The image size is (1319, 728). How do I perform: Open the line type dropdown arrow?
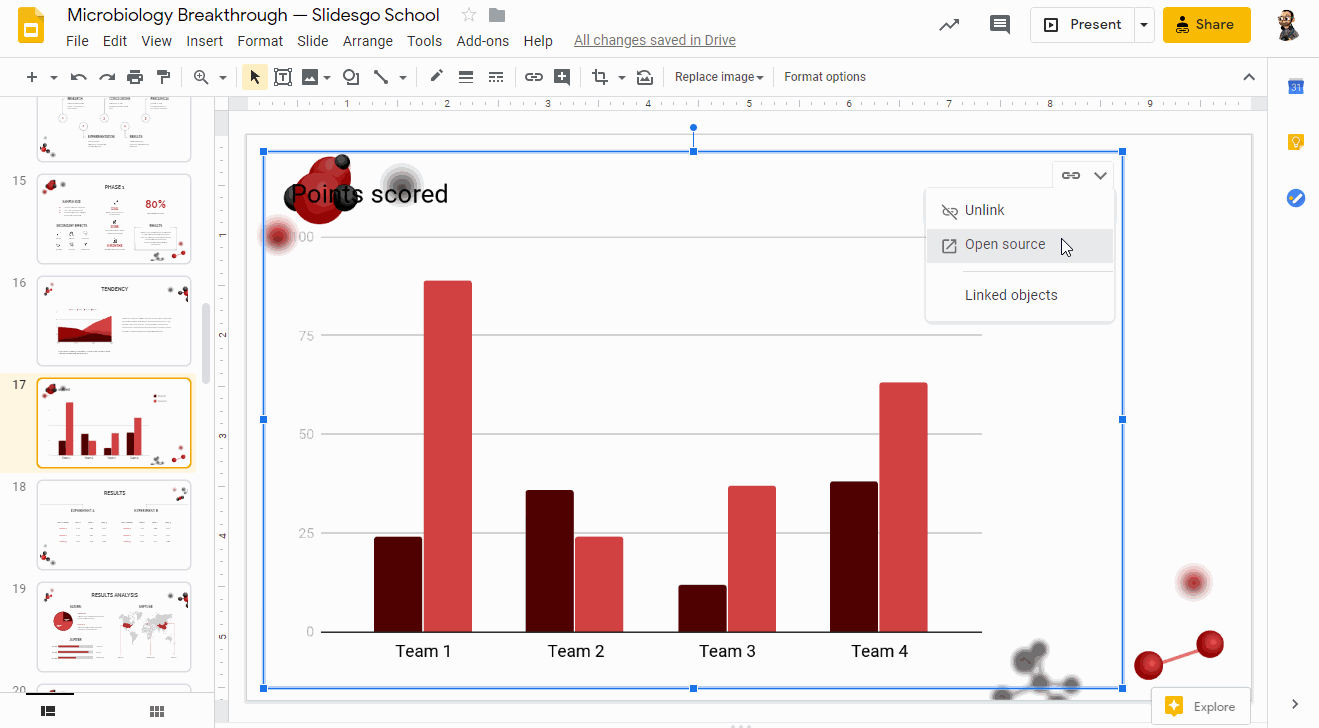pyautogui.click(x=403, y=77)
